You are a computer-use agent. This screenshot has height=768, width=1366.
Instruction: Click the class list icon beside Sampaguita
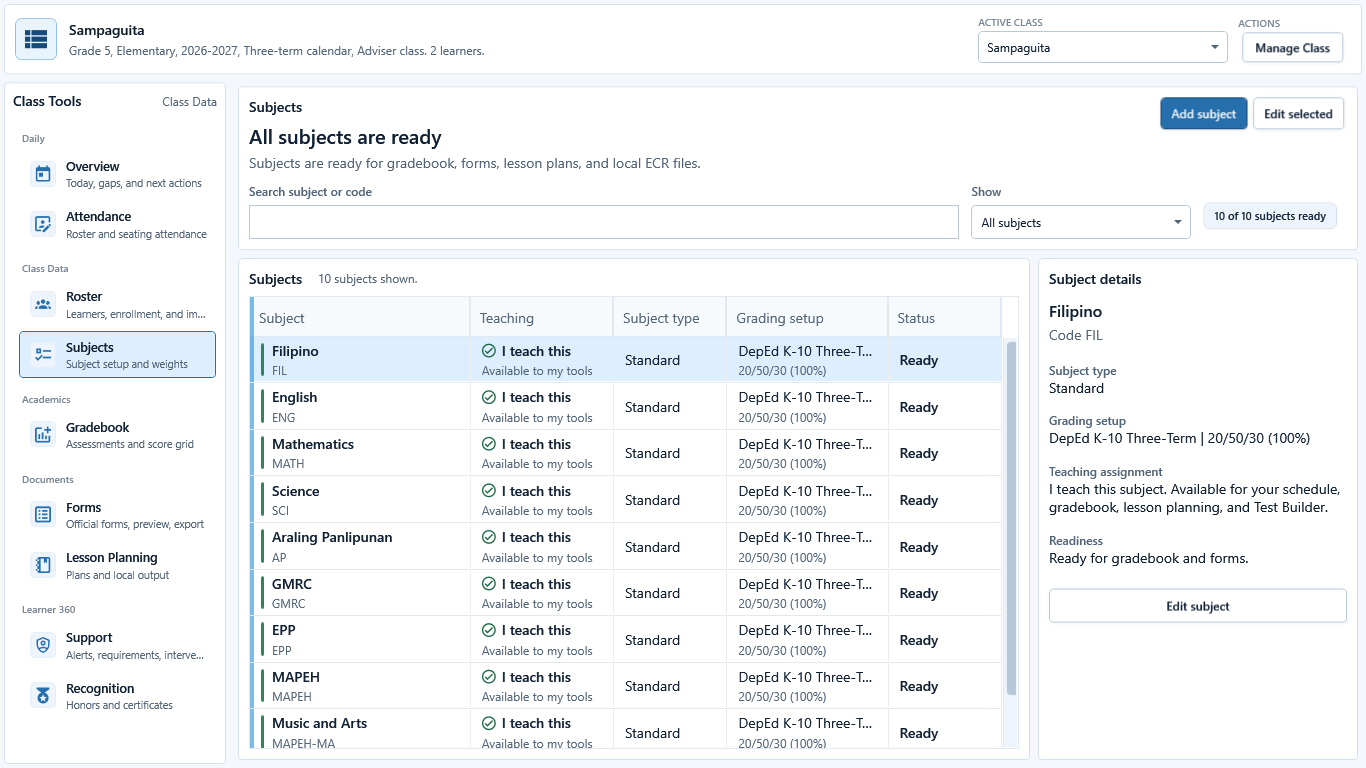[36, 39]
